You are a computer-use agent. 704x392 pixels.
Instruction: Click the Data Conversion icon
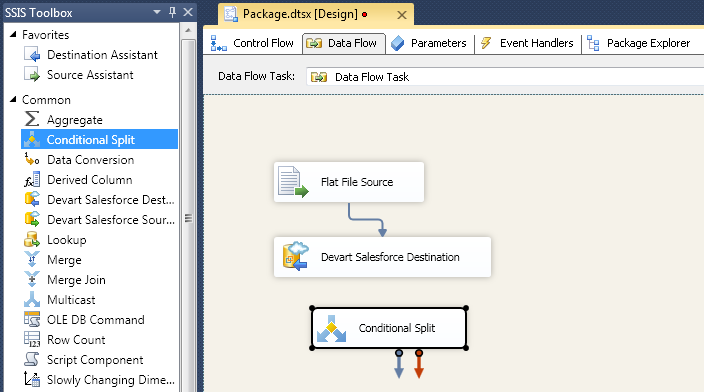[32, 159]
